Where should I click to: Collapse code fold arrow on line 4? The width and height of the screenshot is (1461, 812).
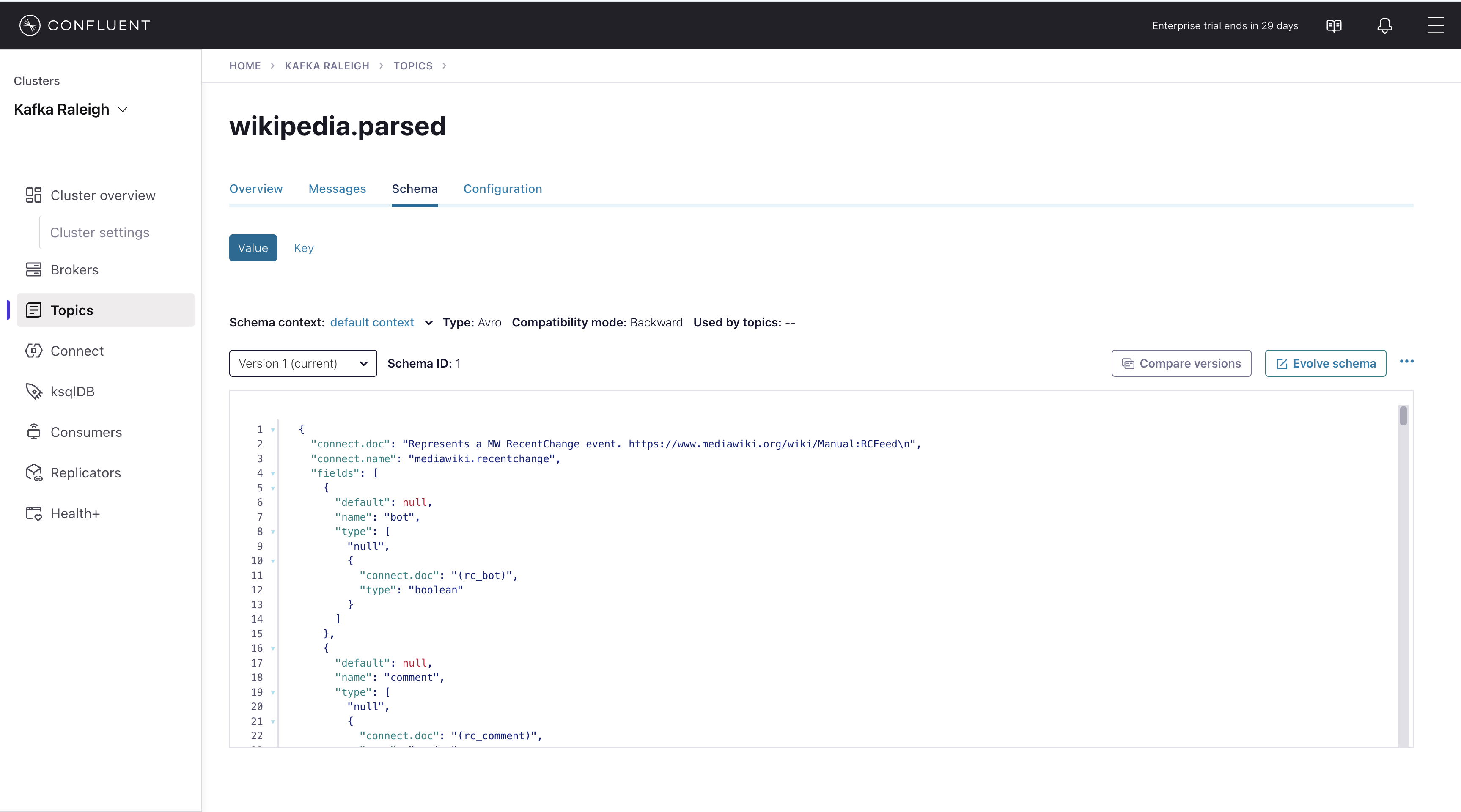pos(273,474)
